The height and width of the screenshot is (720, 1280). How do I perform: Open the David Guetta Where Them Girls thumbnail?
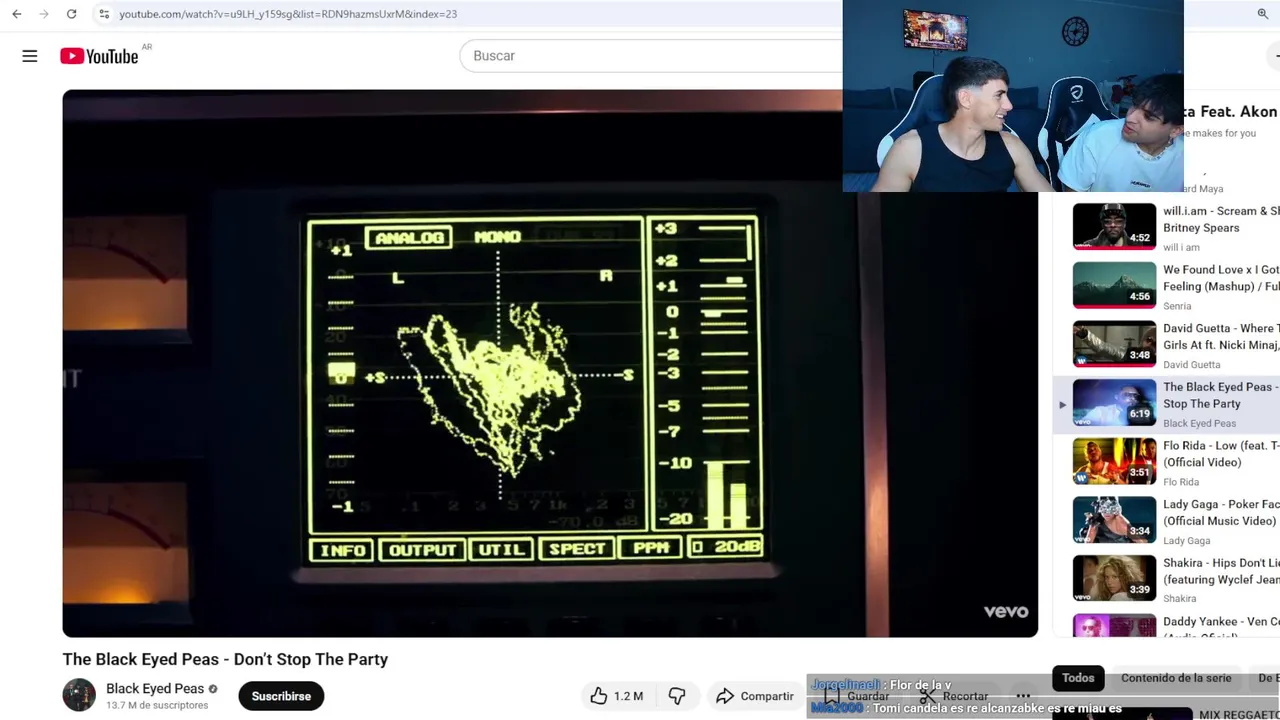coord(1114,344)
